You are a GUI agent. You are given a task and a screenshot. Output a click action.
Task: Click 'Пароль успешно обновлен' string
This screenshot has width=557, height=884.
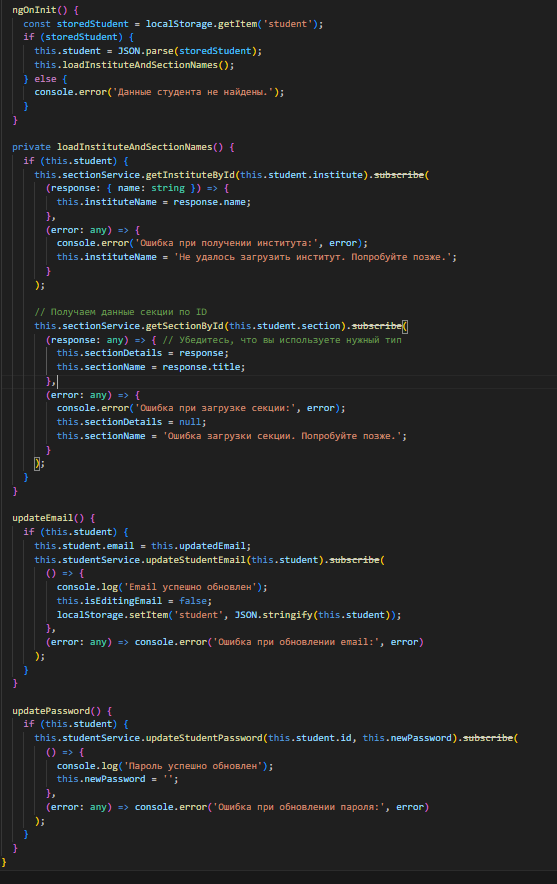coord(193,766)
